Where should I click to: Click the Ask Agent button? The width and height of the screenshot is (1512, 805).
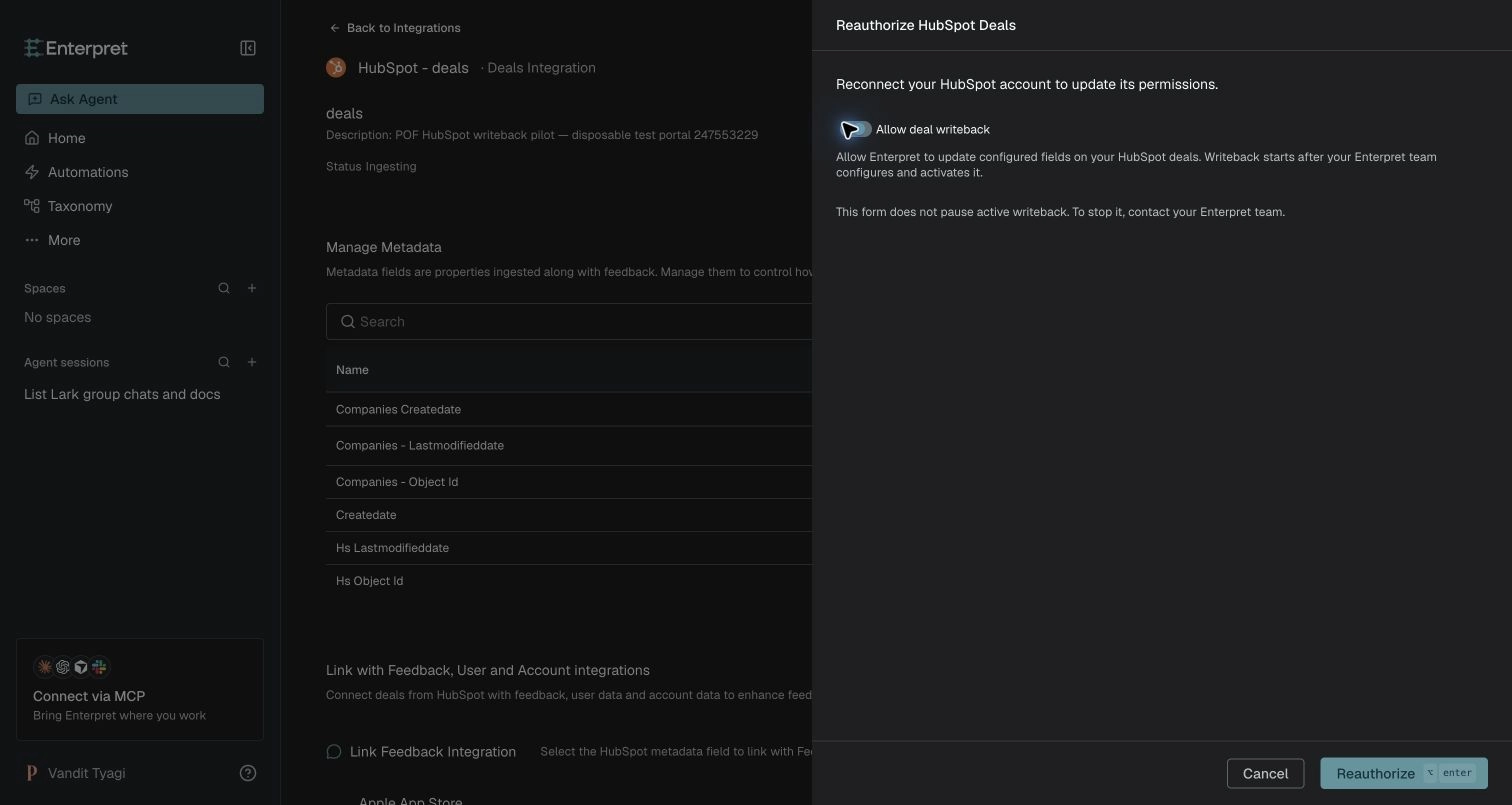pos(140,99)
